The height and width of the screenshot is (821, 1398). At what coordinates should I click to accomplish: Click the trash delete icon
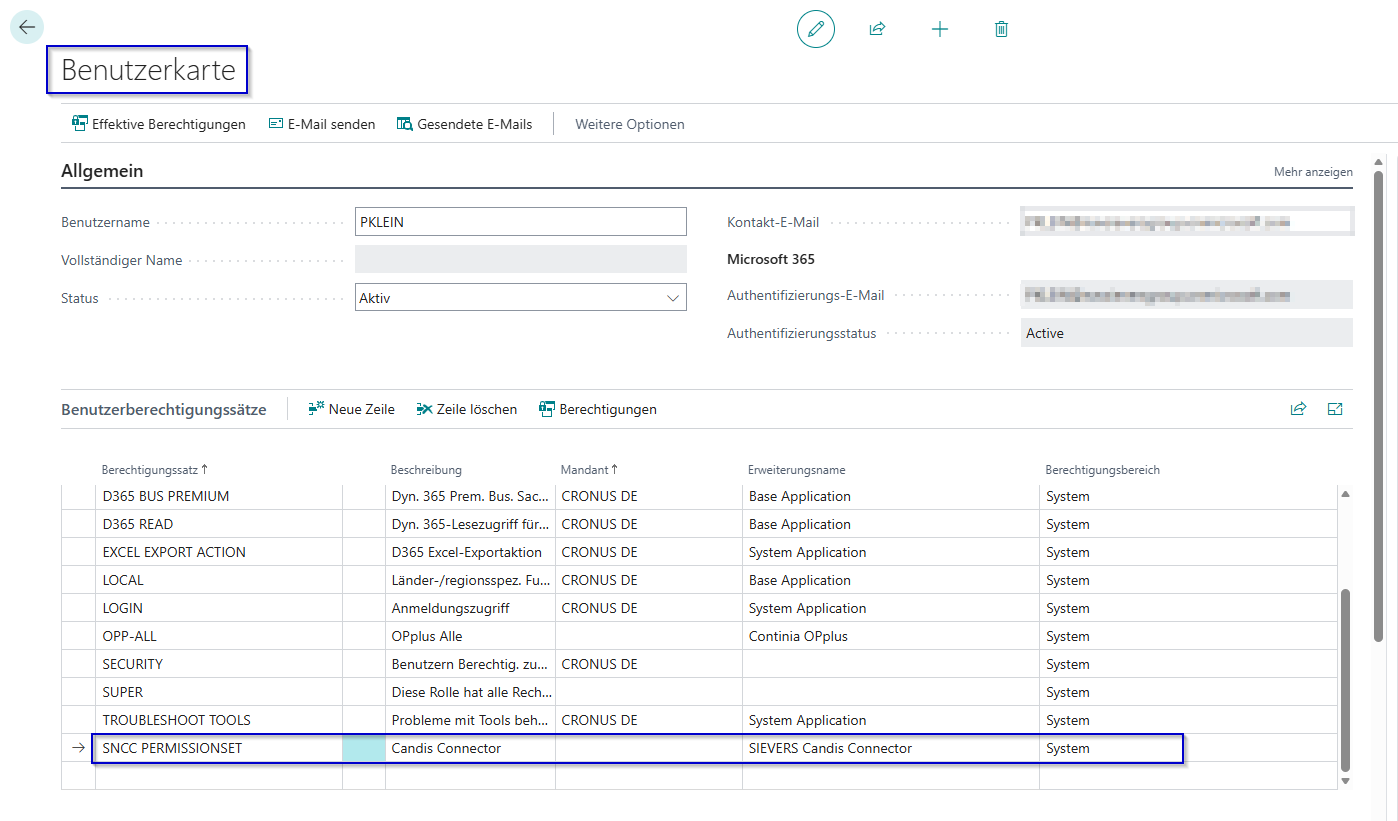tap(1001, 29)
